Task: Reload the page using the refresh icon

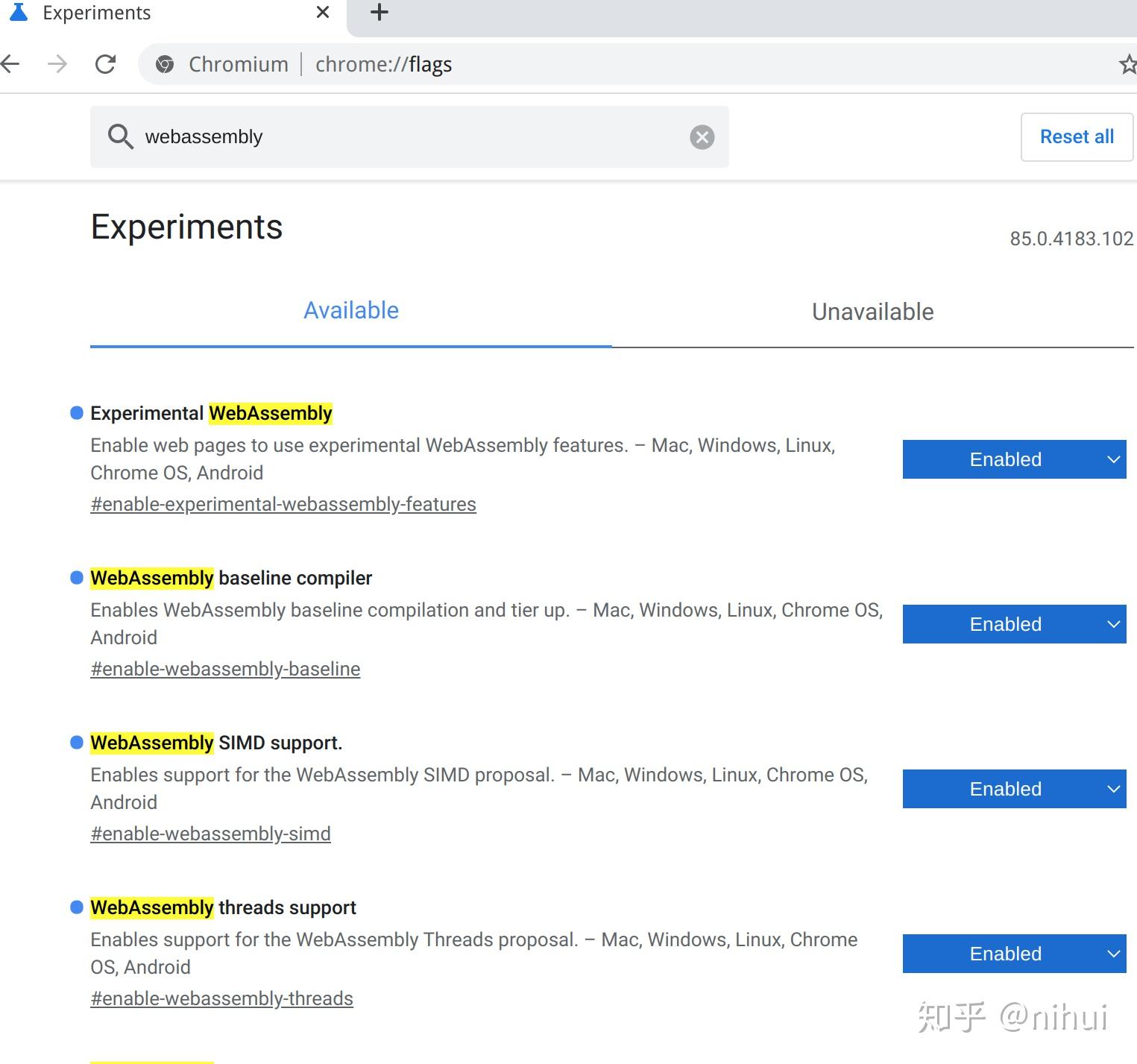Action: point(105,64)
